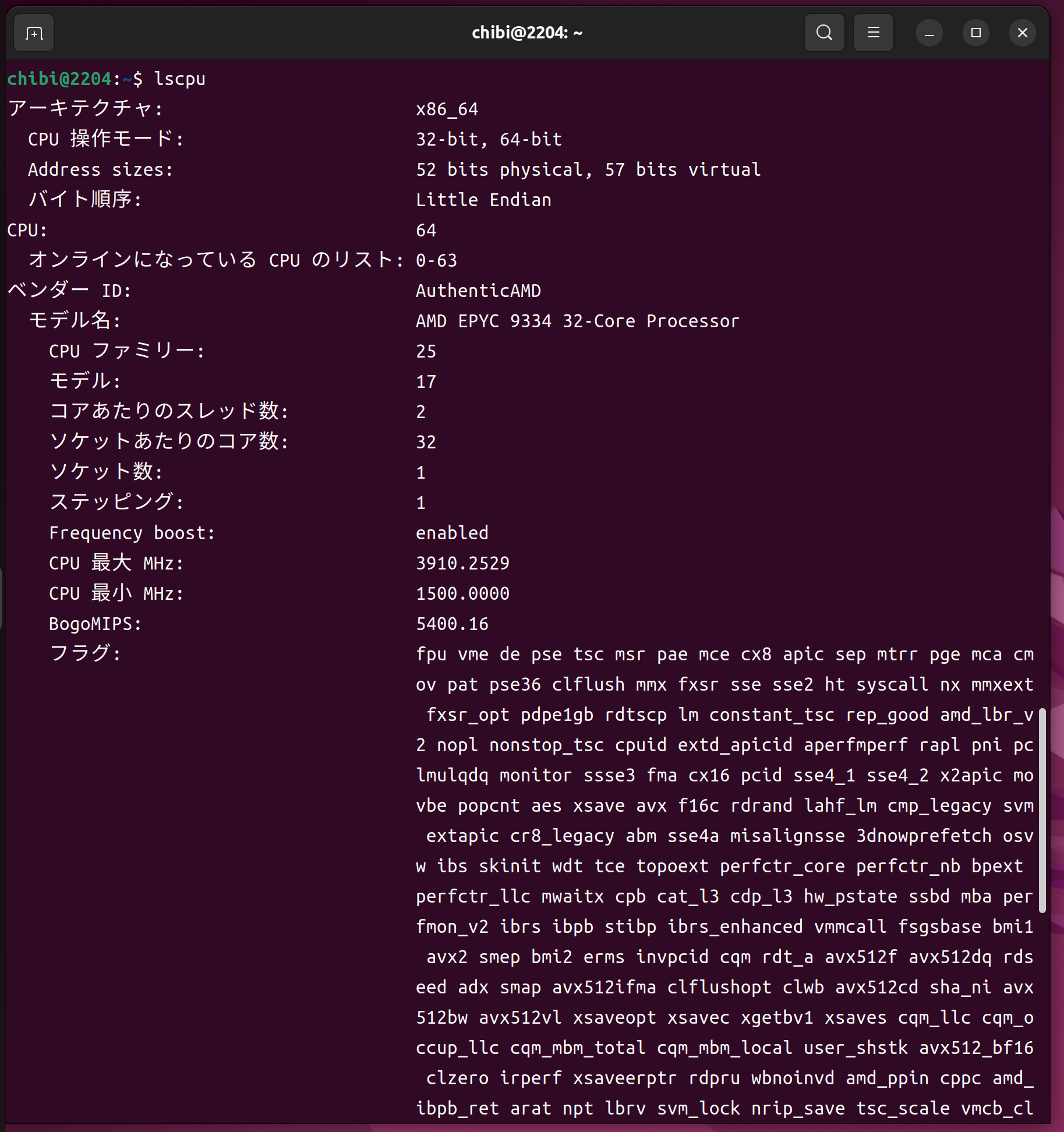This screenshot has width=1064, height=1132.
Task: Click the enabled frequency boost value
Action: pyautogui.click(x=452, y=533)
